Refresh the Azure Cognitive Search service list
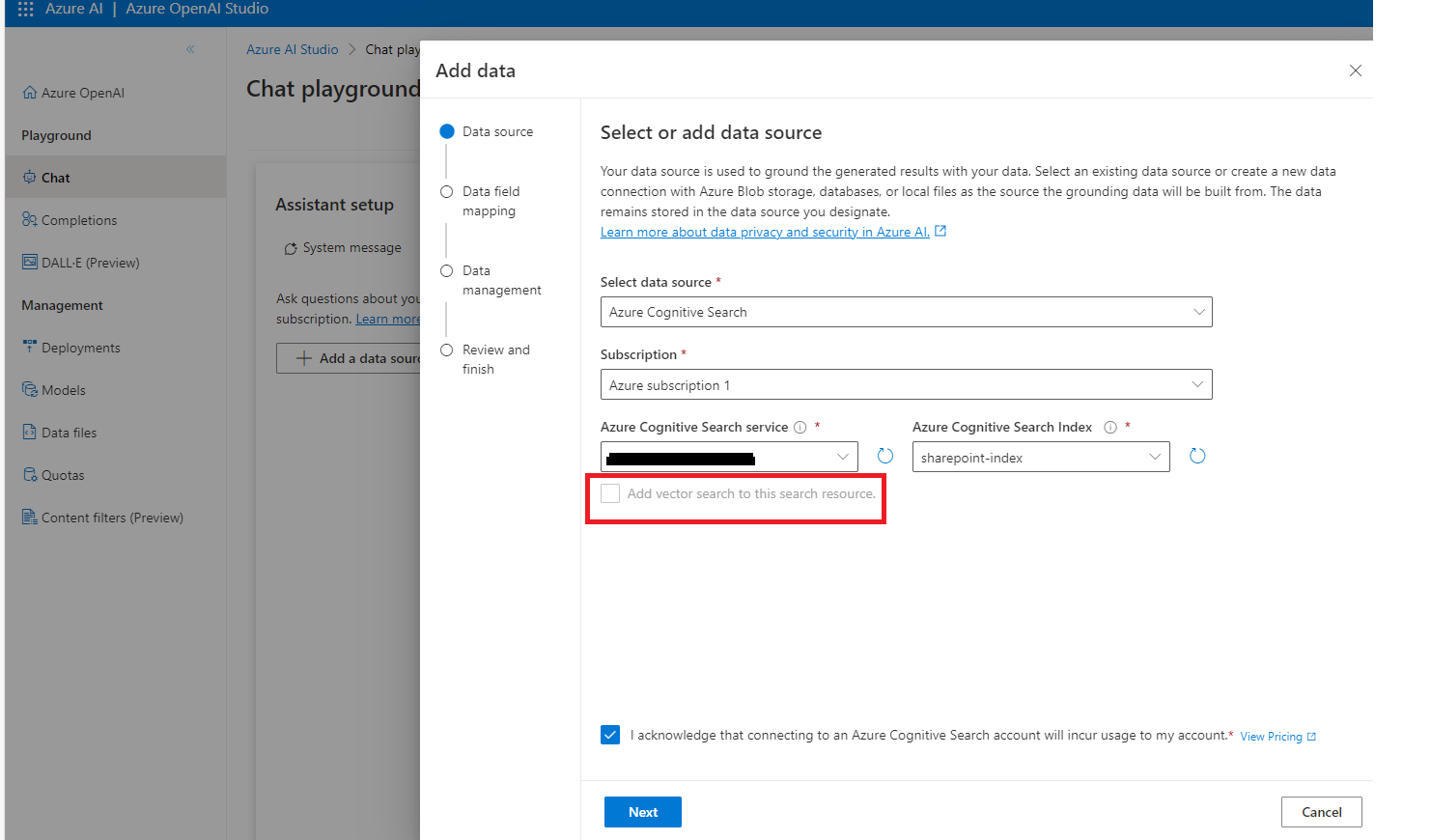This screenshot has width=1431, height=840. pyautogui.click(x=884, y=455)
